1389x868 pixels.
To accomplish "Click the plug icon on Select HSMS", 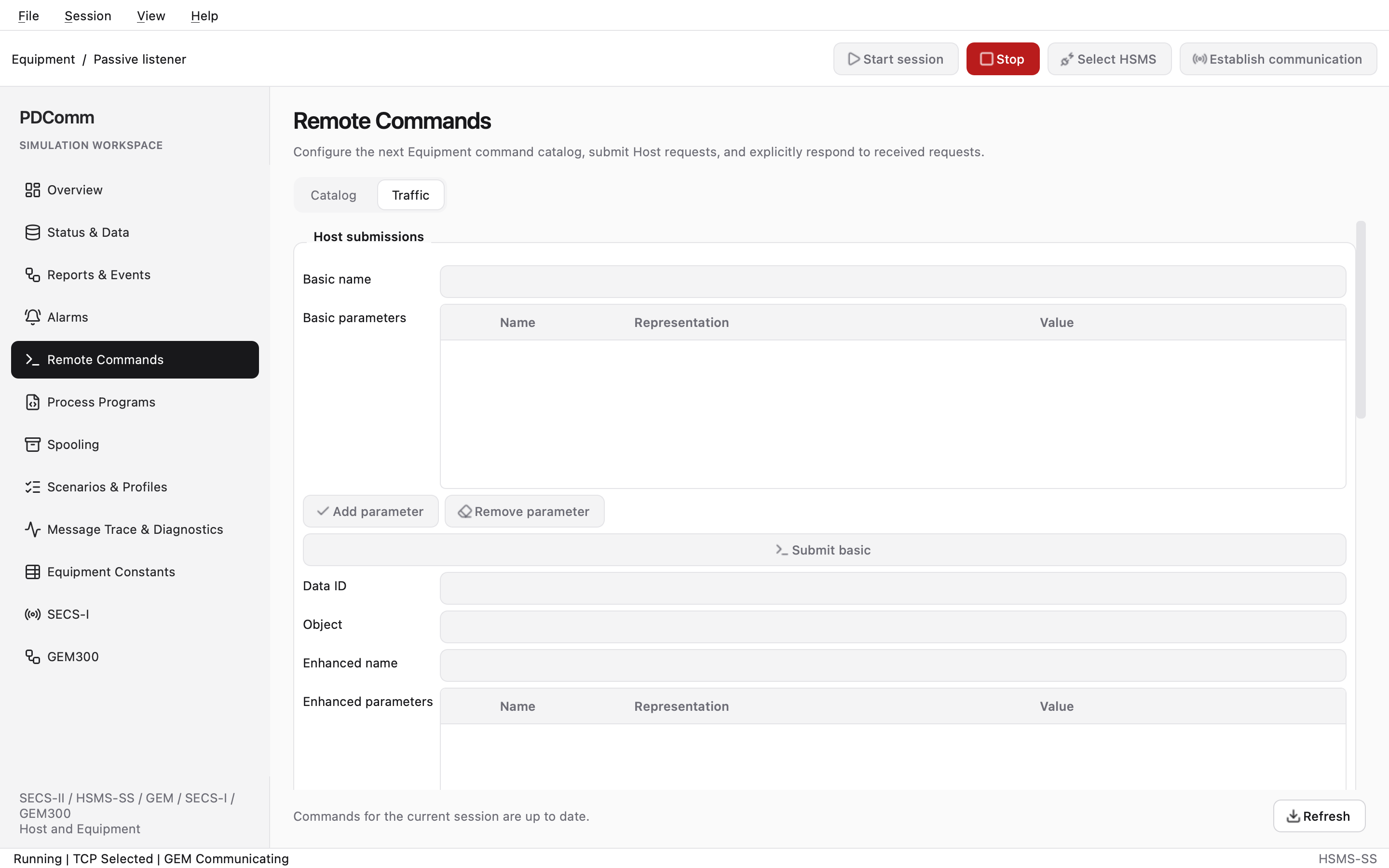I will 1067,59.
